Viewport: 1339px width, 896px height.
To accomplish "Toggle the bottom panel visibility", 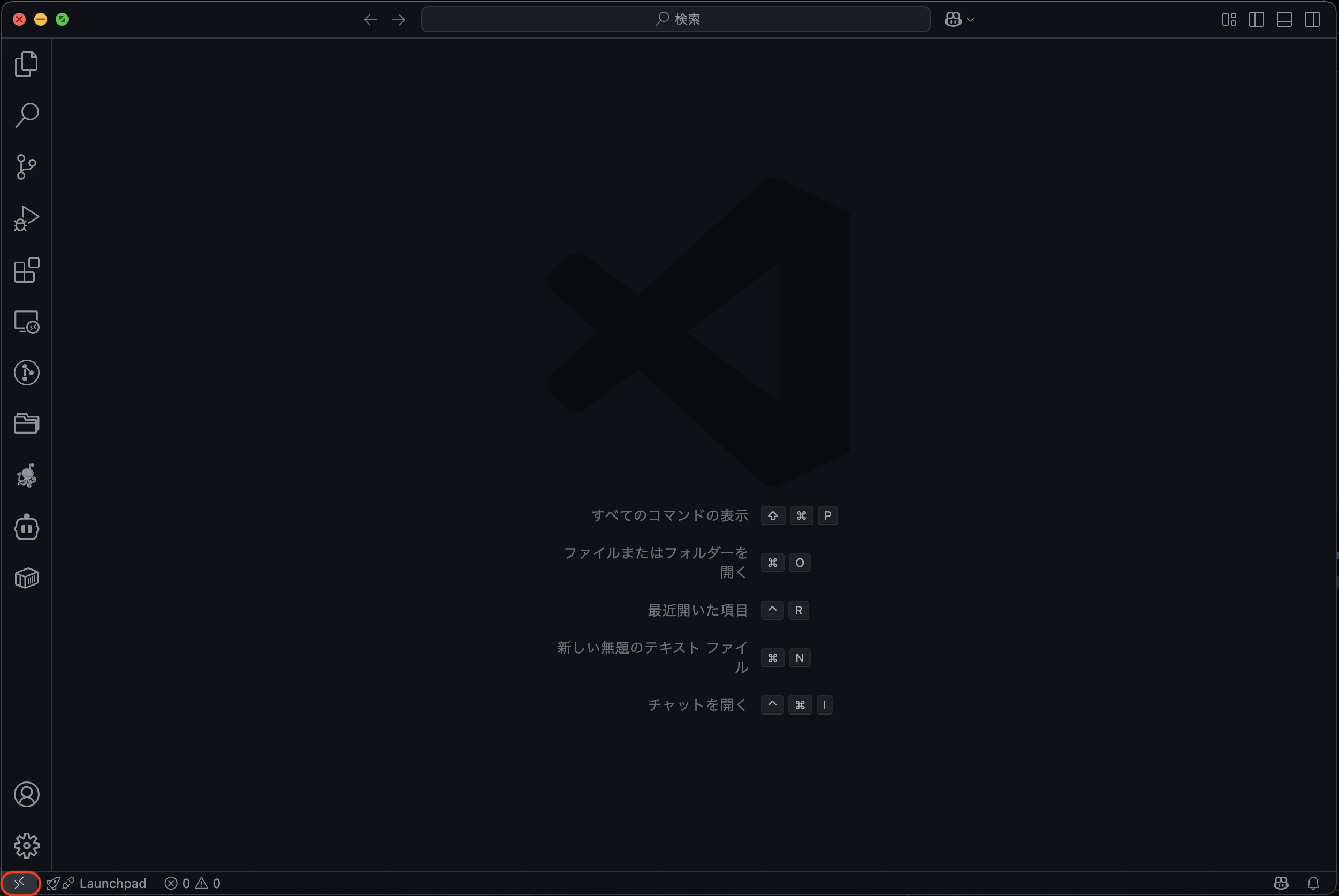I will (x=1284, y=19).
